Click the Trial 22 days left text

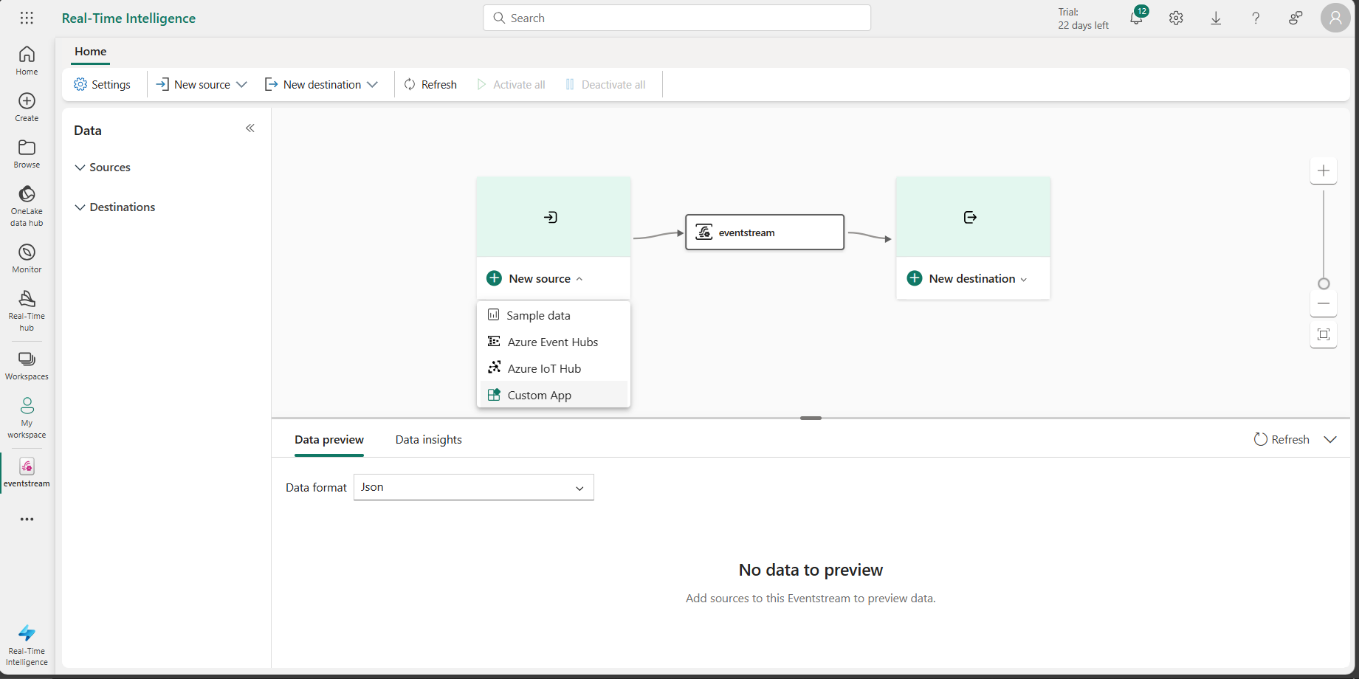click(1083, 18)
